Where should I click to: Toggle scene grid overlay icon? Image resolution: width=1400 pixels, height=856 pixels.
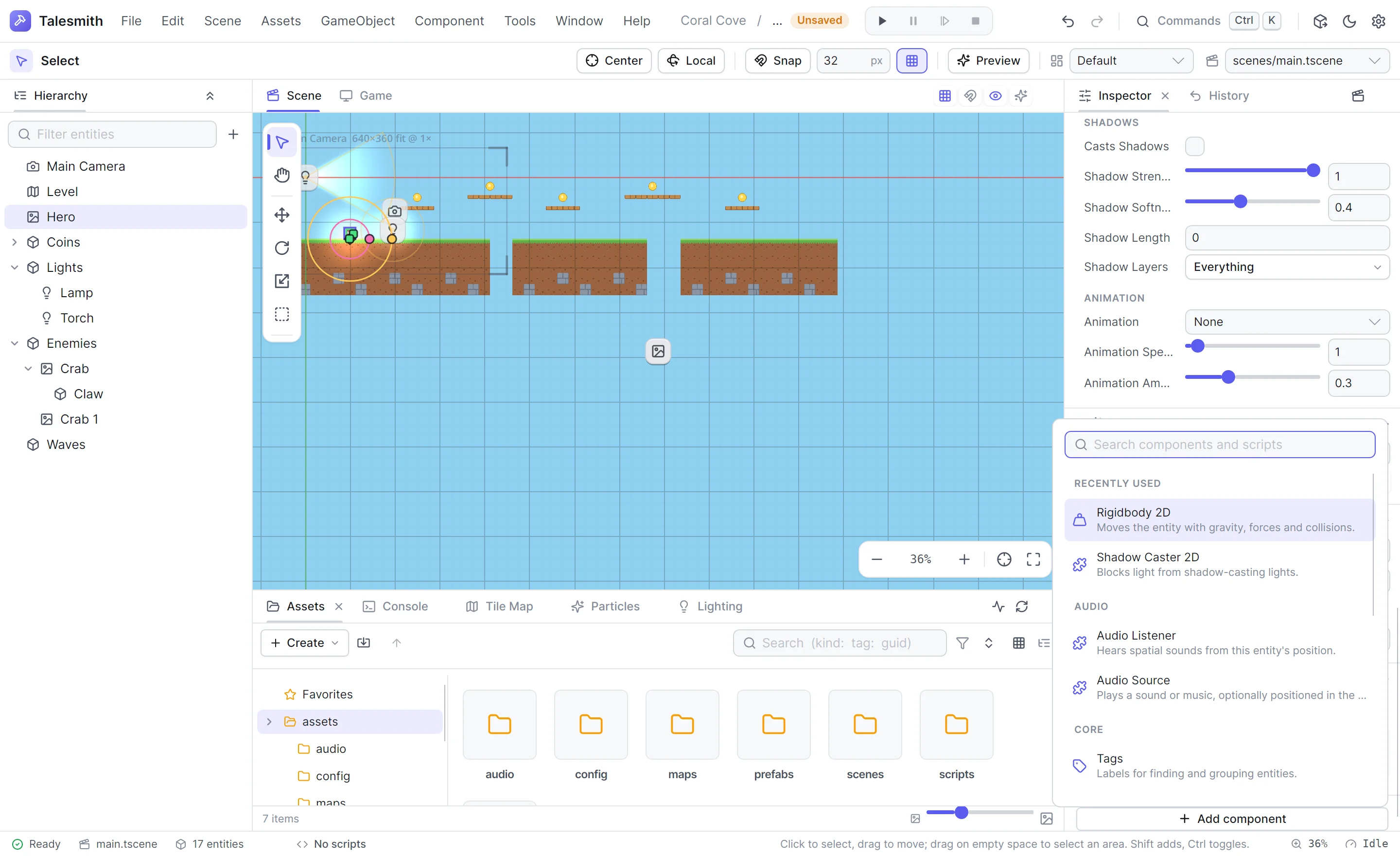(945, 95)
